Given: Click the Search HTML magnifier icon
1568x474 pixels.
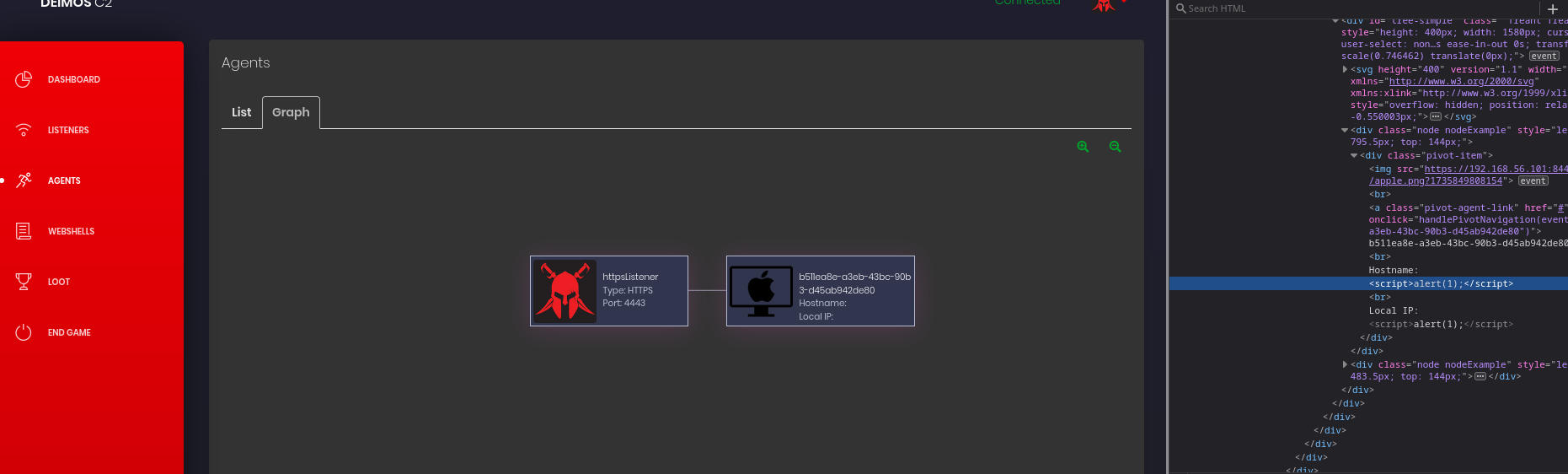Looking at the screenshot, I should (x=1181, y=8).
